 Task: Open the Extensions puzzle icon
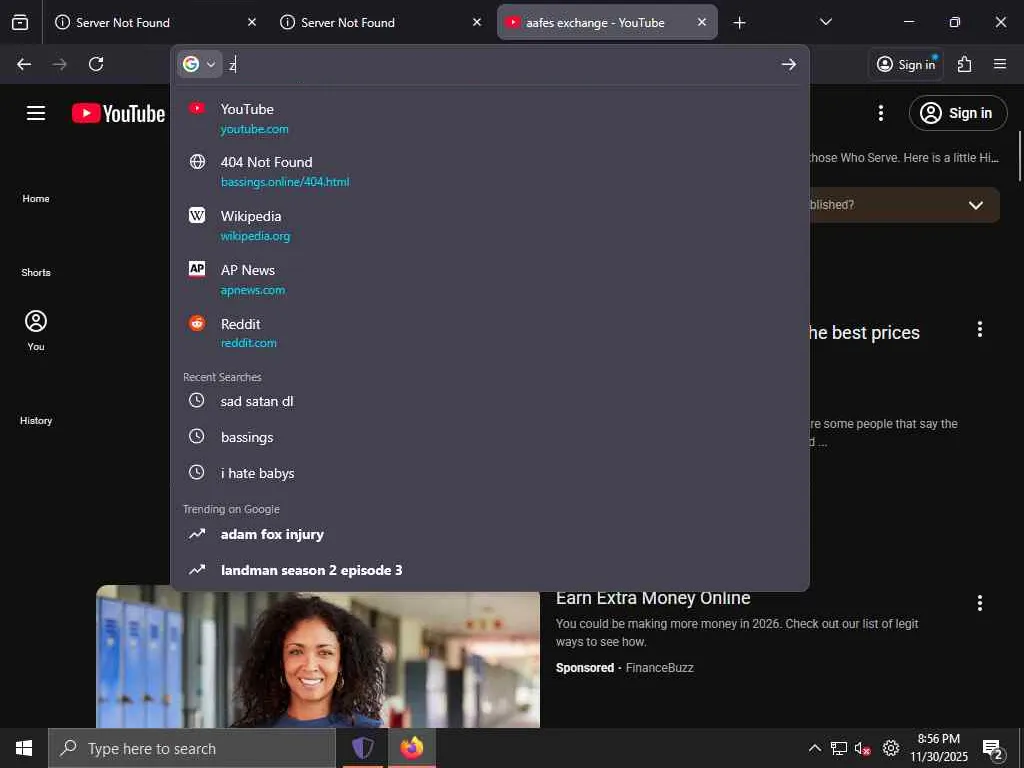click(965, 64)
